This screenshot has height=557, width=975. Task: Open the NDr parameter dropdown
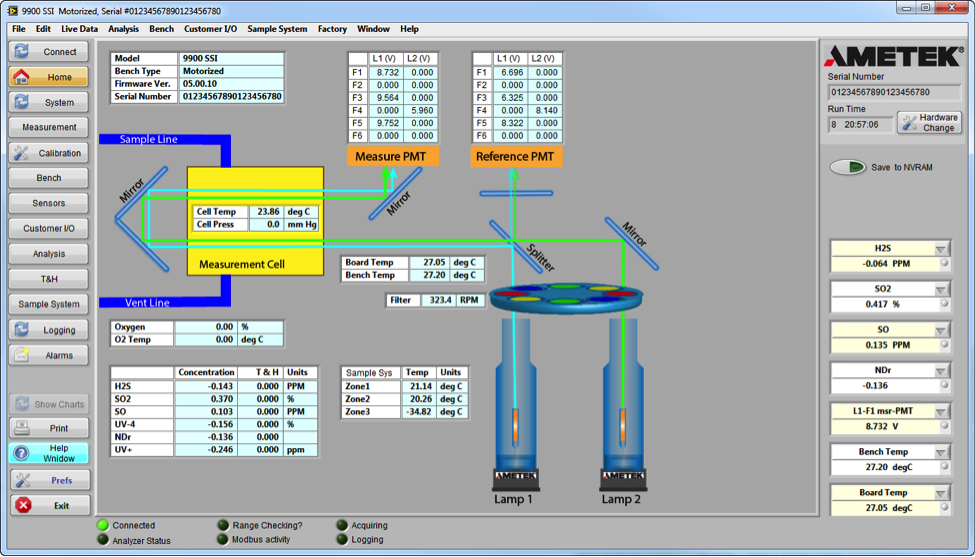tap(941, 371)
